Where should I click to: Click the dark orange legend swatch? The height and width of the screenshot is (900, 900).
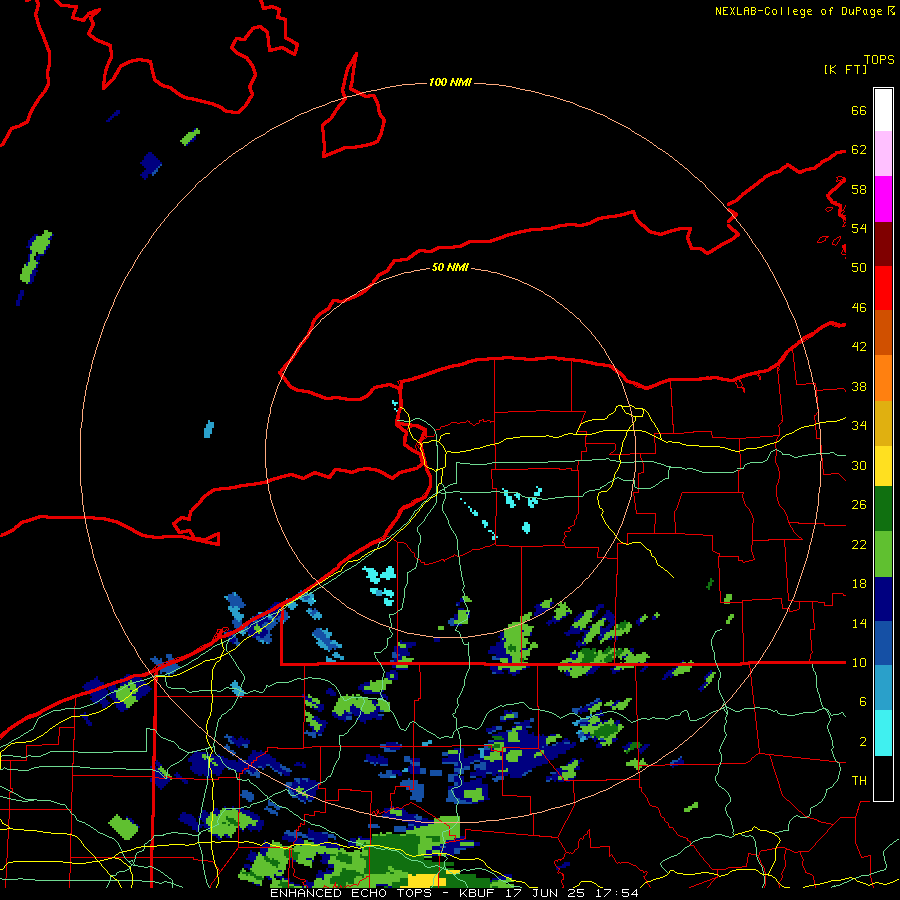[x=883, y=332]
